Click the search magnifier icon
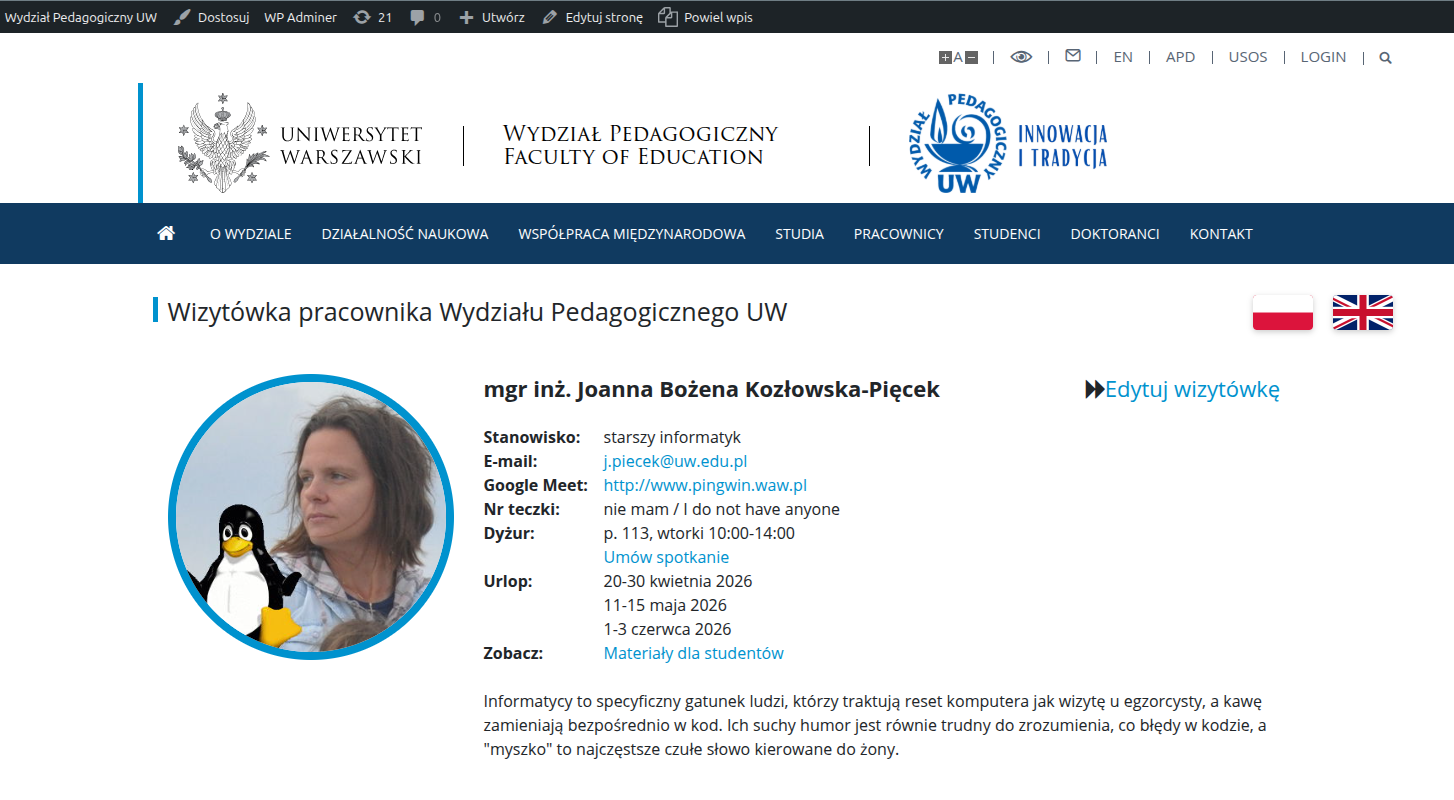This screenshot has width=1454, height=800. [1385, 58]
